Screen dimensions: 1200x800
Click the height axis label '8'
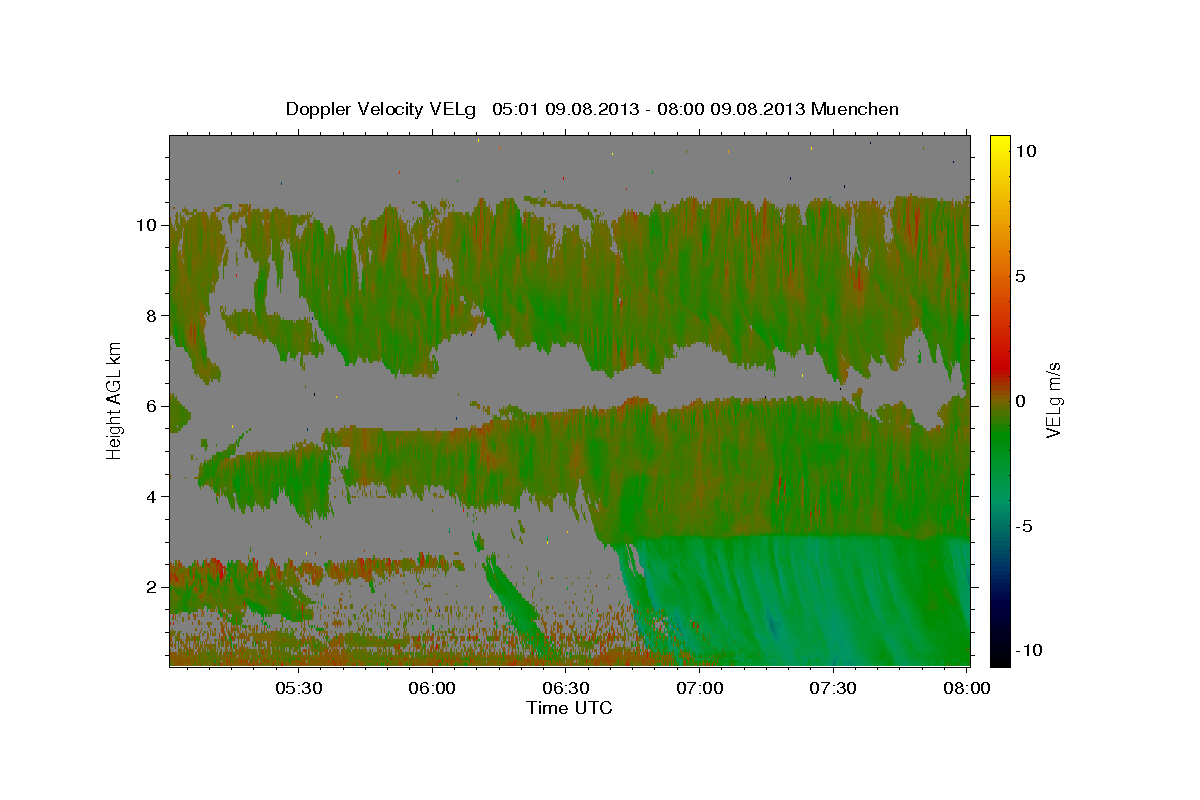point(151,315)
